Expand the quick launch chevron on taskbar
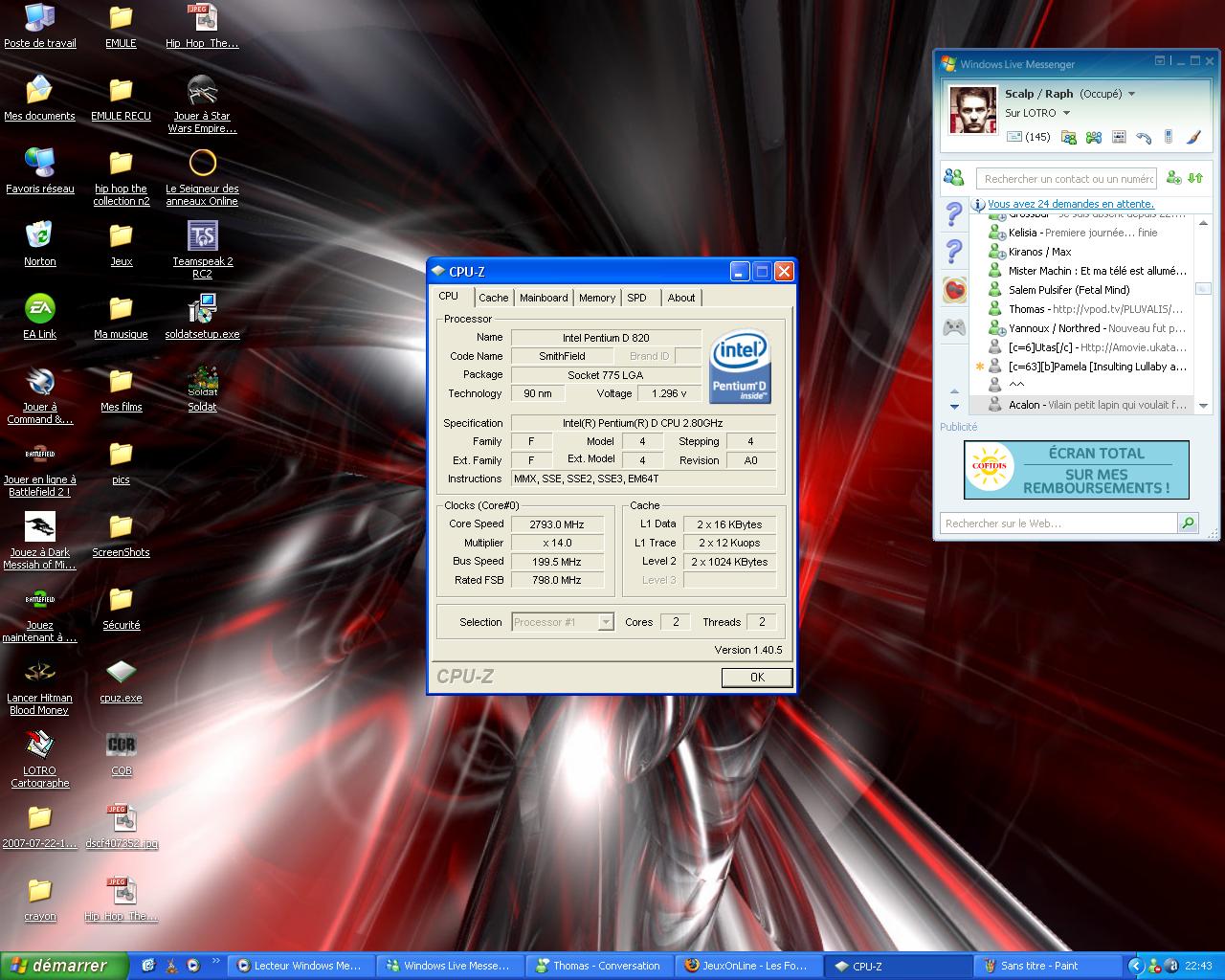Screen dimensions: 1225x980 [x=216, y=960]
